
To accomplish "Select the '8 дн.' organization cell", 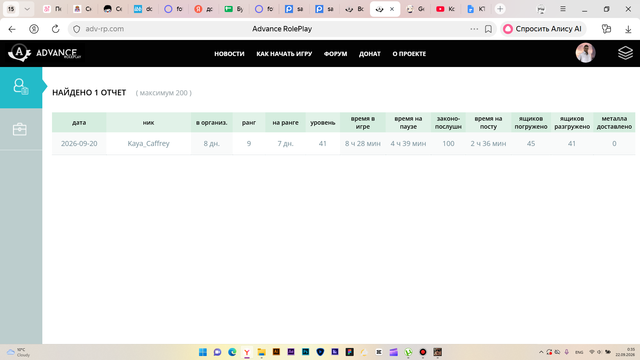I will coord(211,143).
